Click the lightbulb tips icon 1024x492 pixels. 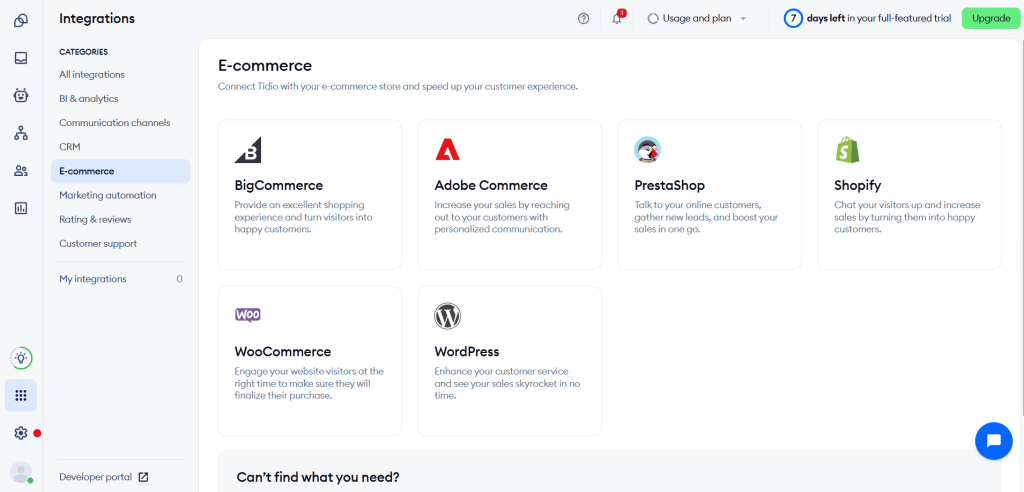point(21,358)
